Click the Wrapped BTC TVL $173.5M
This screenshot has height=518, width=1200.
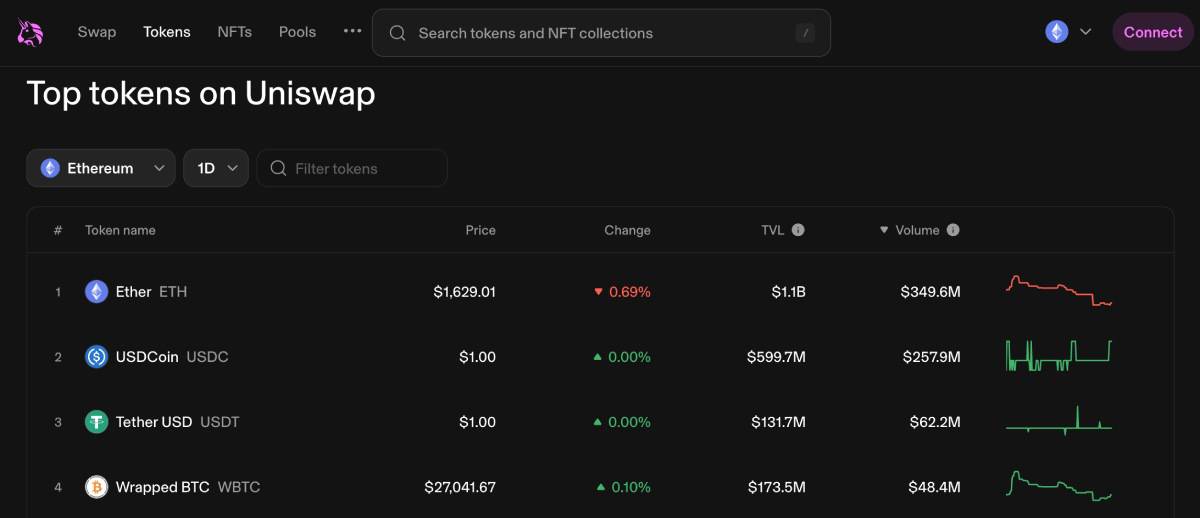777,487
